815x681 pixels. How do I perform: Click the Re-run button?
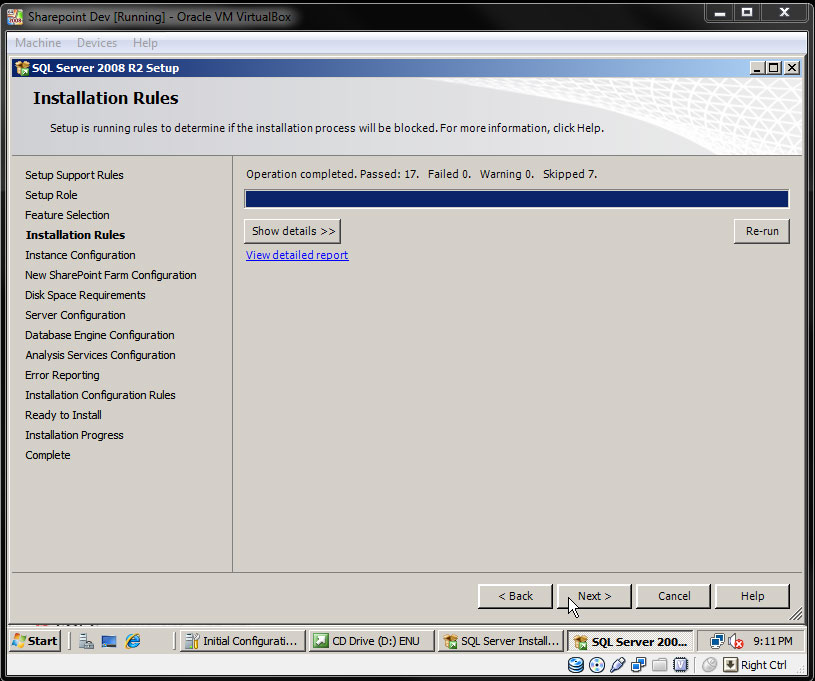click(x=762, y=231)
